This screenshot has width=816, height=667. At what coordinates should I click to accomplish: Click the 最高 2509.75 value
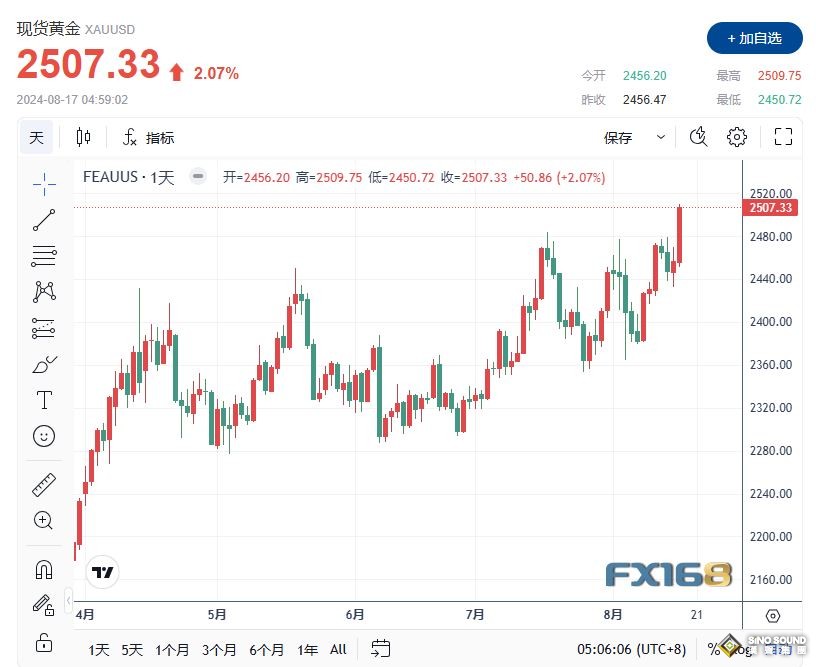tap(779, 76)
